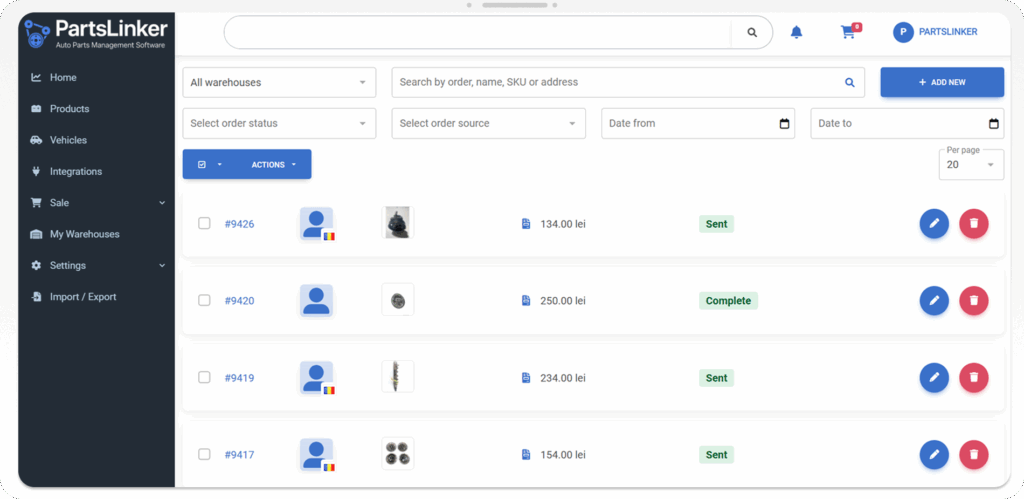Open invoice document icon for order #9419
Image resolution: width=1024 pixels, height=499 pixels.
pos(526,378)
